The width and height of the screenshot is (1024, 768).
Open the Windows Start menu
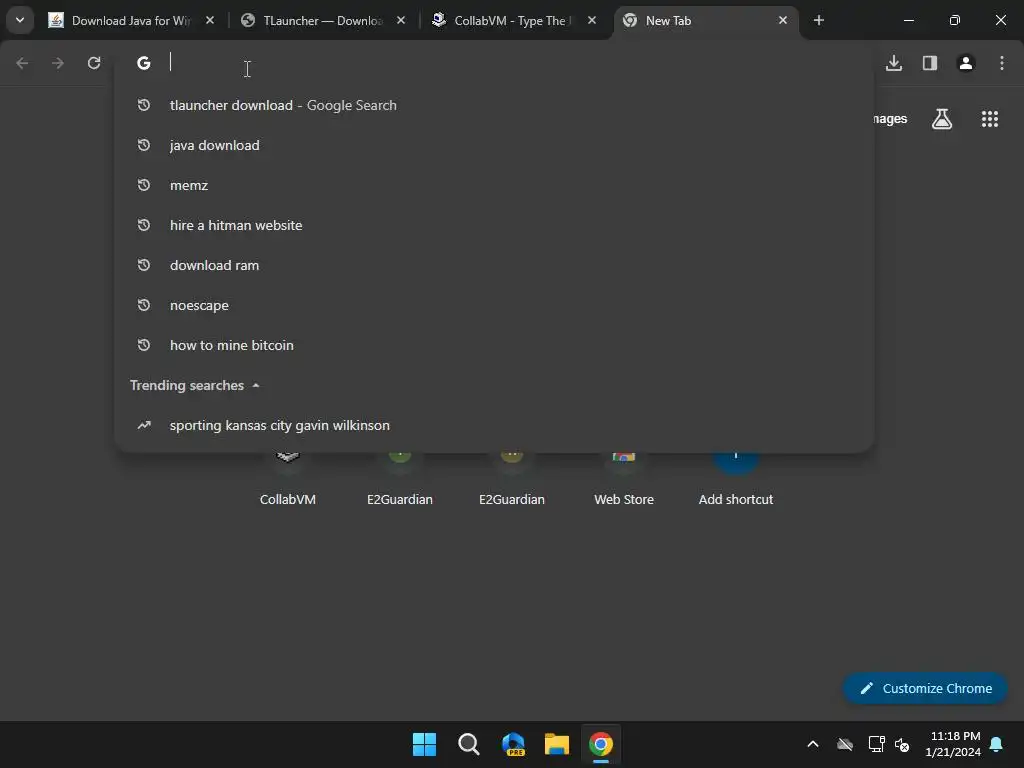click(x=424, y=744)
